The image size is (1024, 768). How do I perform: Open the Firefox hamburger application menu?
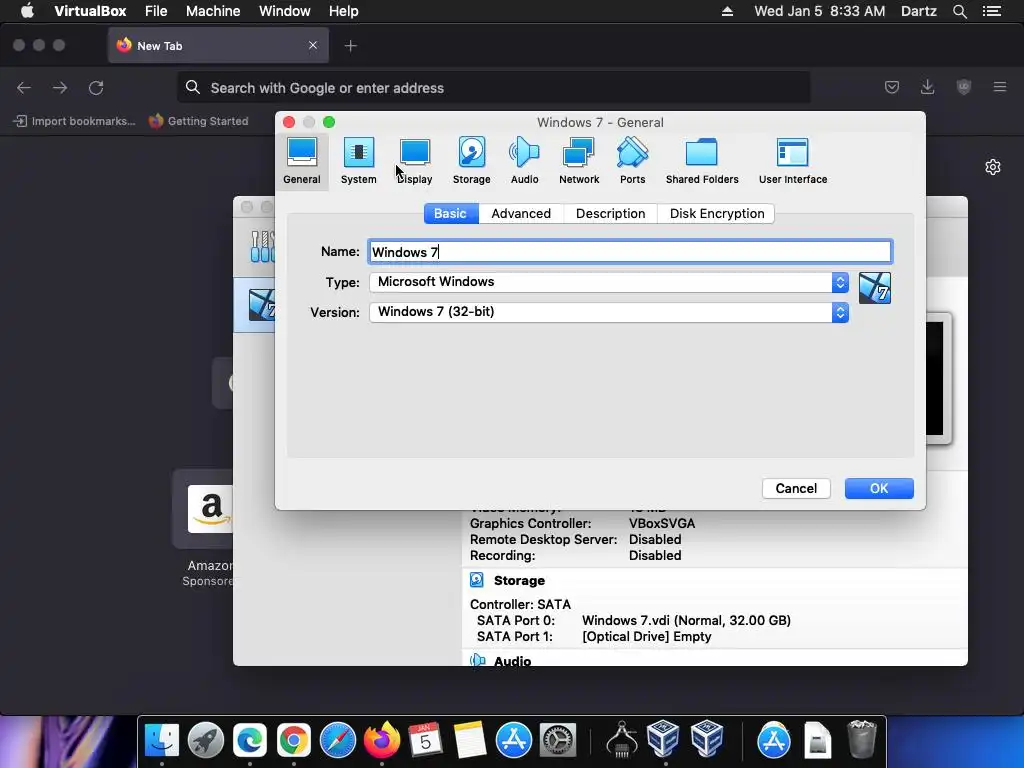(x=1000, y=87)
